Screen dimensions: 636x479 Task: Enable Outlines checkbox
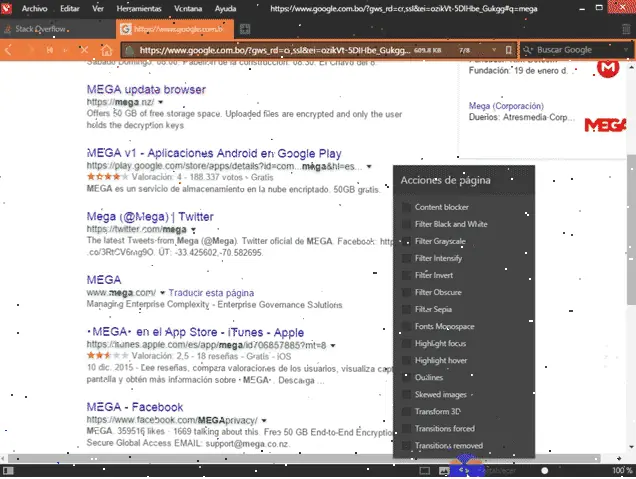pos(406,378)
